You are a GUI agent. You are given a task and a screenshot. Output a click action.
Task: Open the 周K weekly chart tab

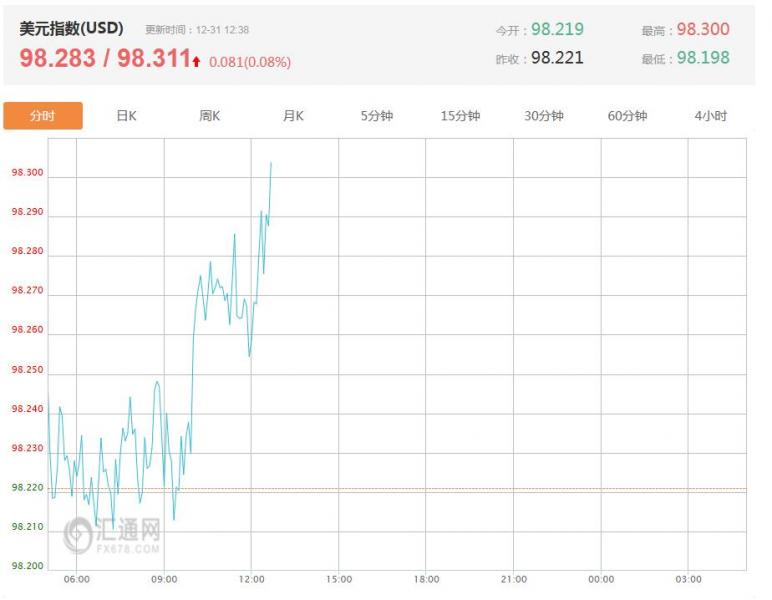click(209, 116)
